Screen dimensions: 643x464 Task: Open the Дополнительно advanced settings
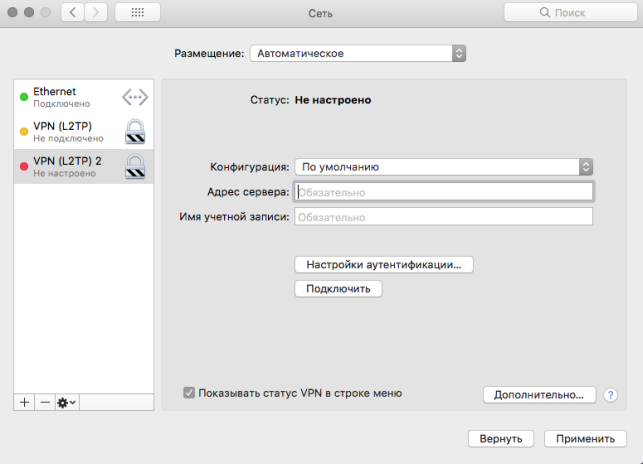click(539, 395)
